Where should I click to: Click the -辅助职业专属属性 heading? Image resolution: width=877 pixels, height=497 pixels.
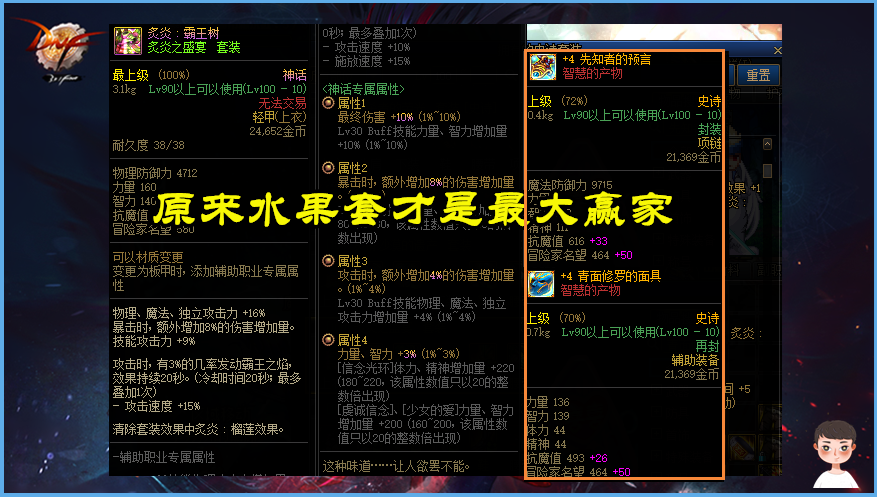tap(163, 457)
